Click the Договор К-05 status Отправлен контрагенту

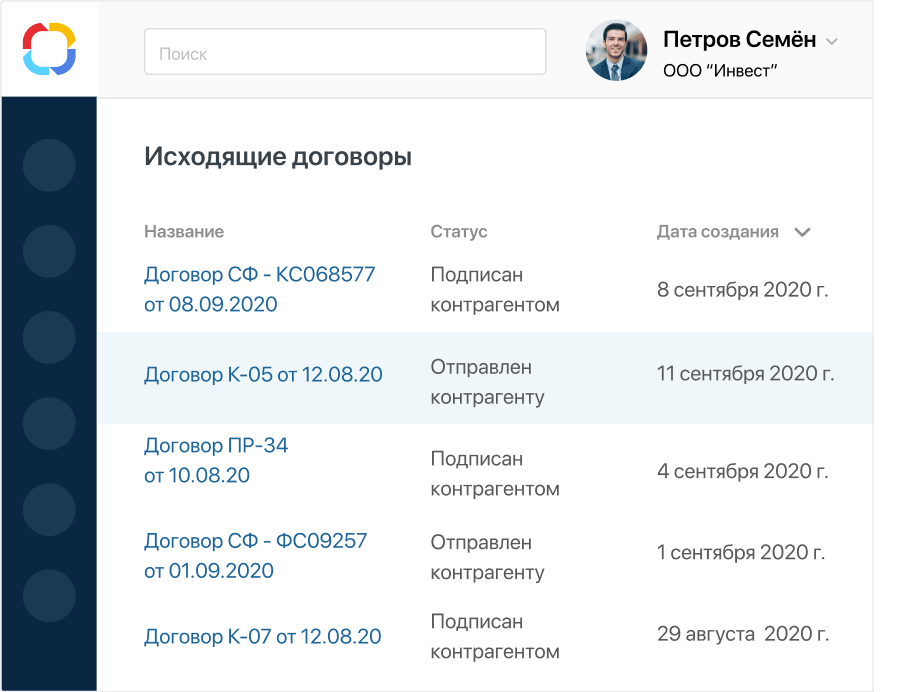(x=487, y=382)
